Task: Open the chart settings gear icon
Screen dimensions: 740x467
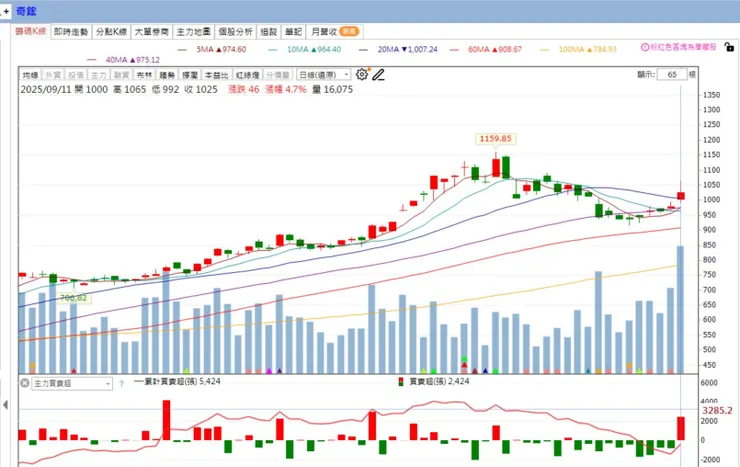Action: point(362,74)
